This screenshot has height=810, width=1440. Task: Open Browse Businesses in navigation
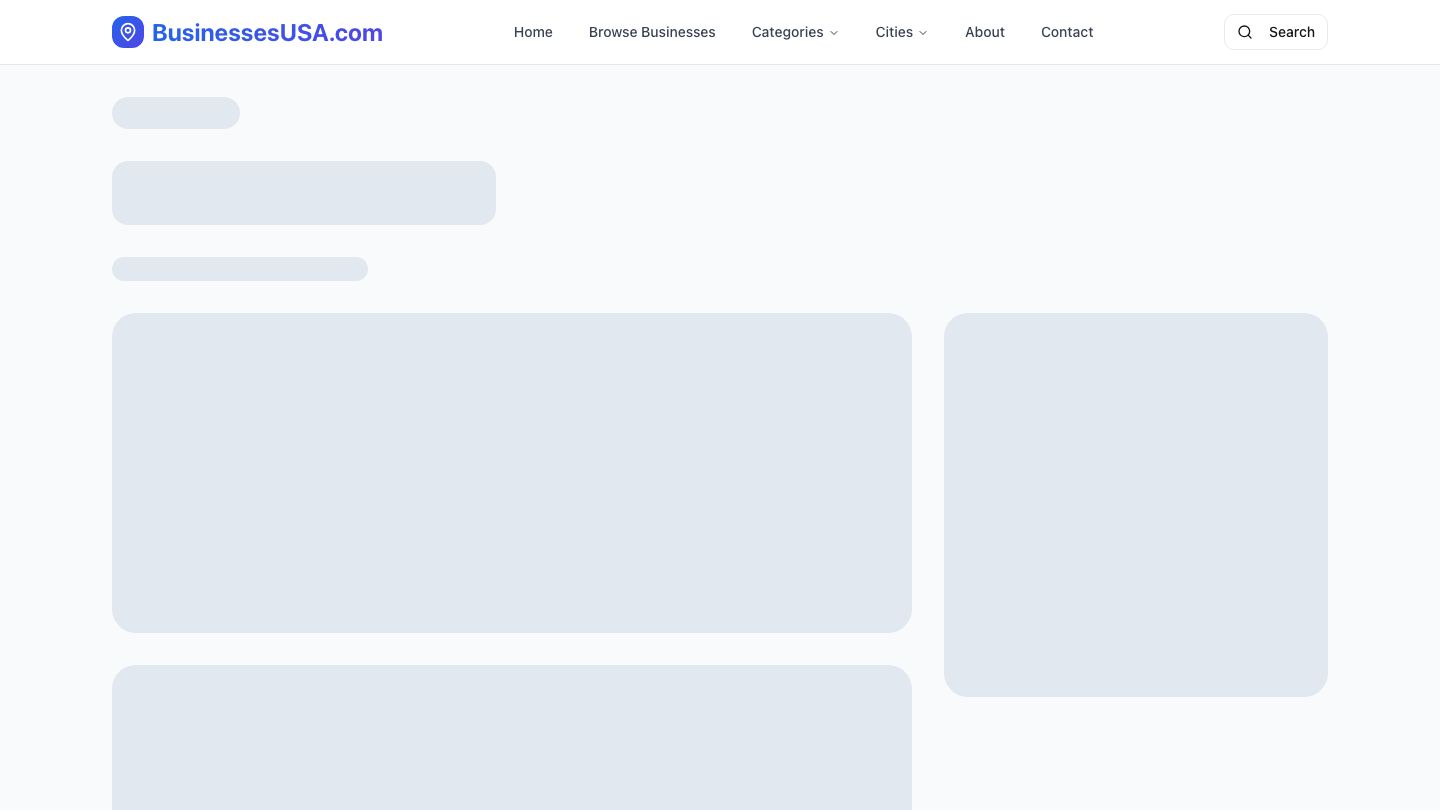(x=652, y=32)
